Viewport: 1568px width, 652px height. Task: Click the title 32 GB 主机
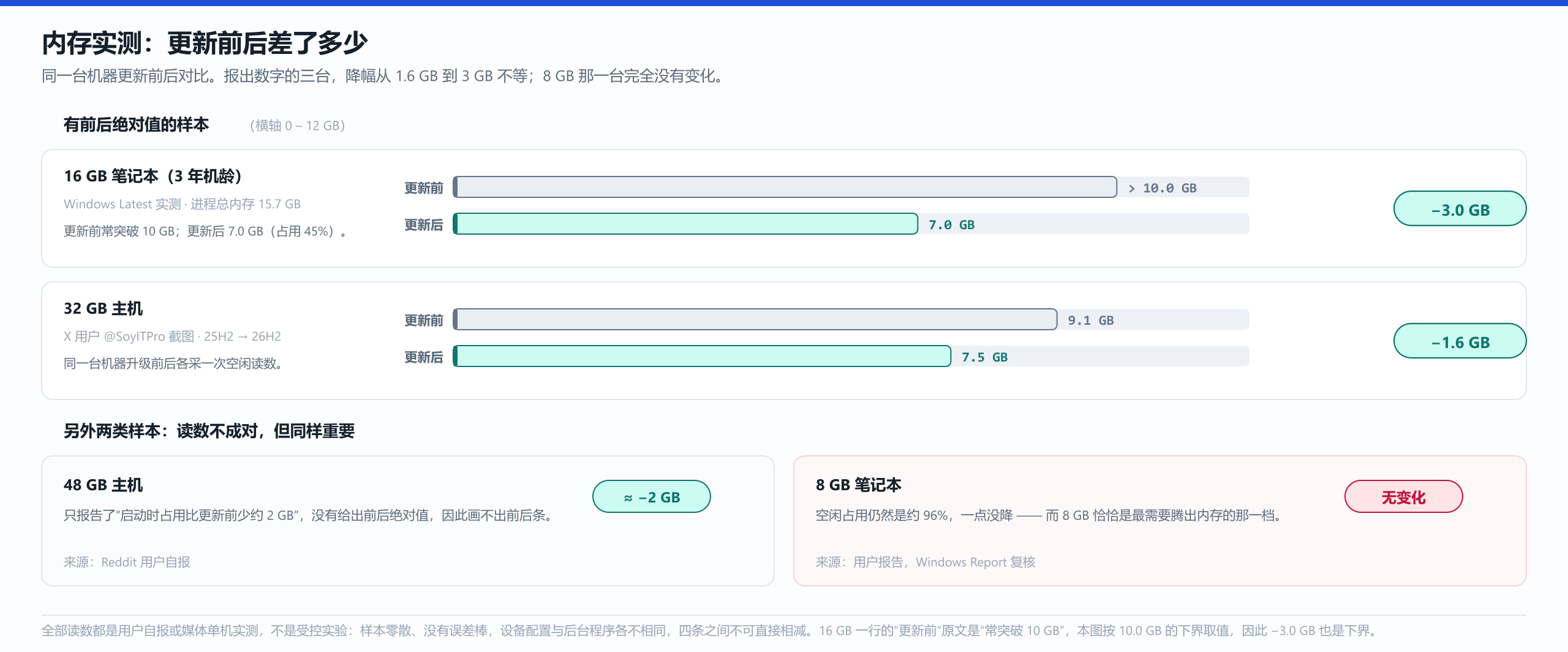tap(103, 309)
